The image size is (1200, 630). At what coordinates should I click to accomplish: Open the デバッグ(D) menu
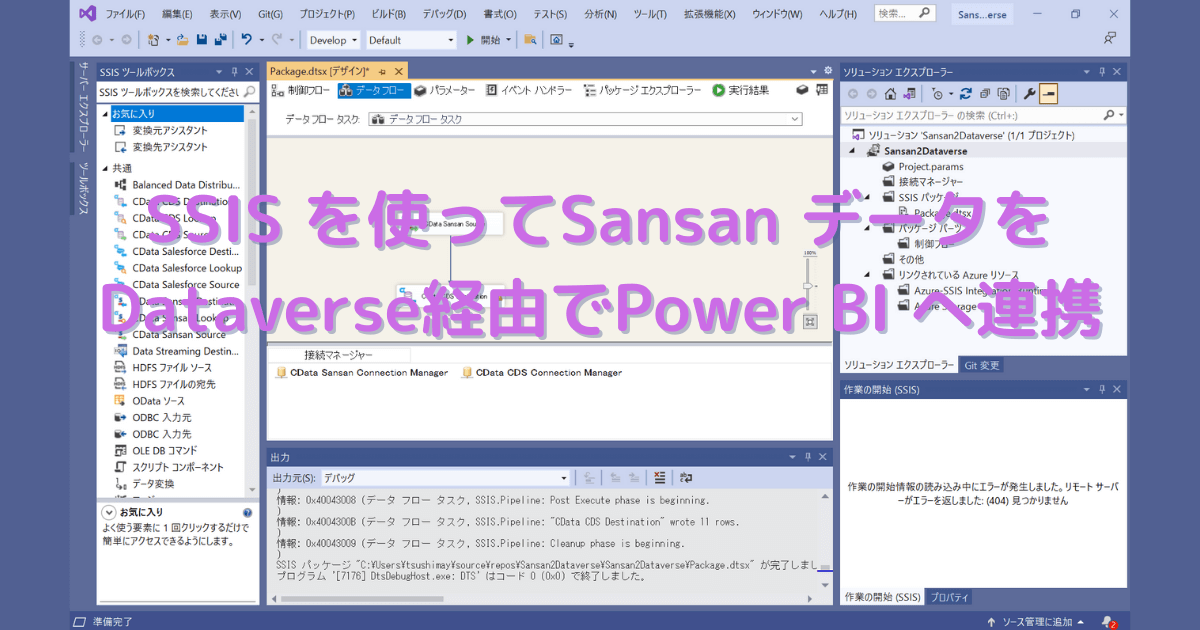click(x=445, y=14)
